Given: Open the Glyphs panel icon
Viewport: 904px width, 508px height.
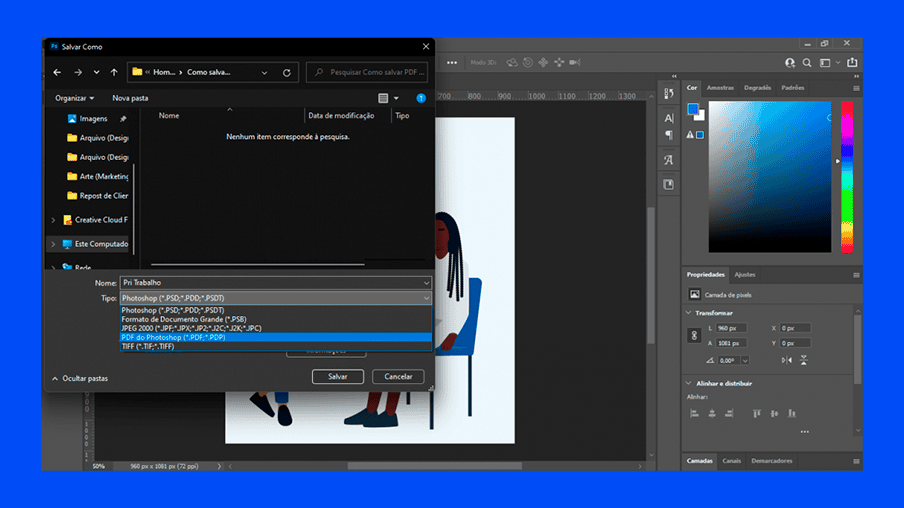Looking at the screenshot, I should 669,160.
